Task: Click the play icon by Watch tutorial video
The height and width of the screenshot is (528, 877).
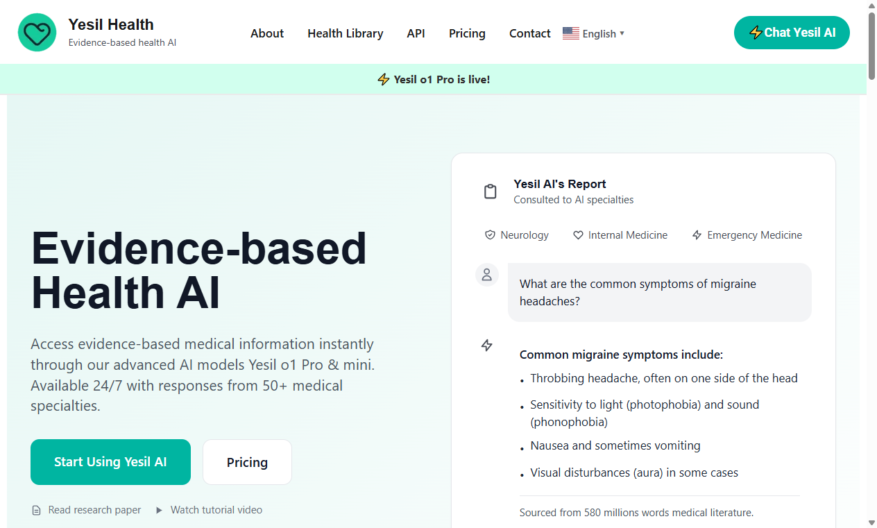Action: click(159, 510)
